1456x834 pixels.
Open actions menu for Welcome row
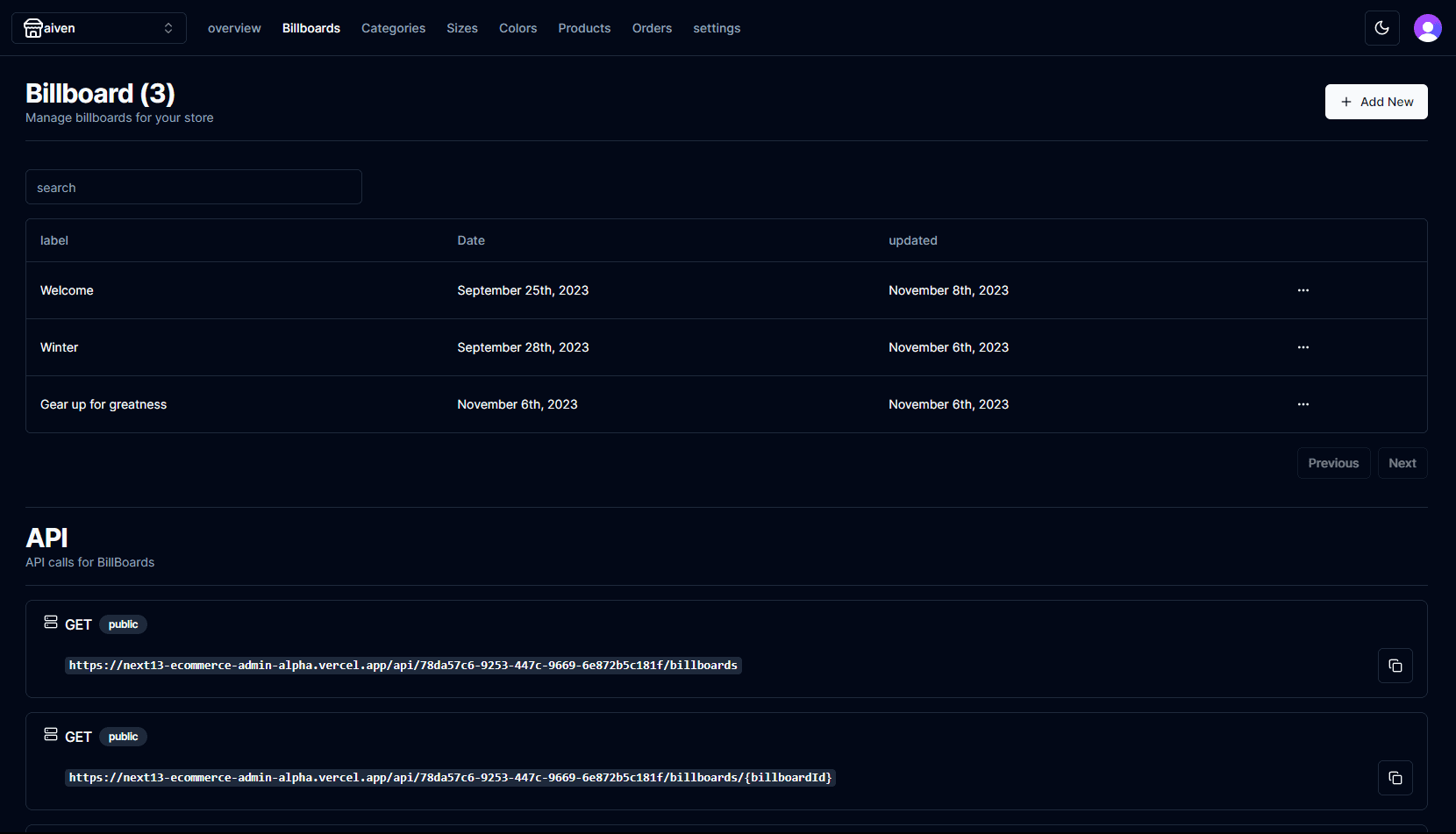[1303, 290]
